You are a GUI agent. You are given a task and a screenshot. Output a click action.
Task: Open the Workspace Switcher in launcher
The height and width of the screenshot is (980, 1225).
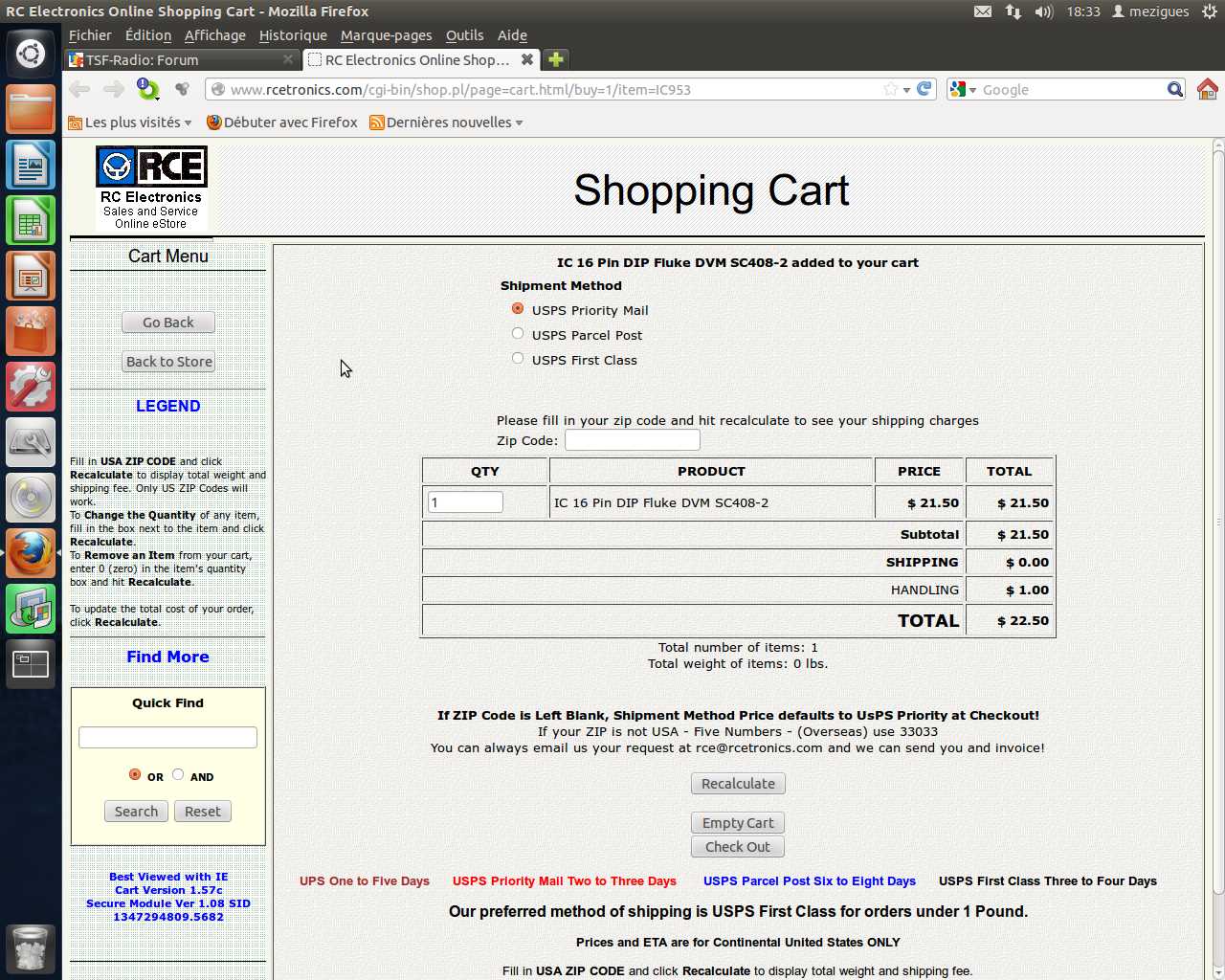tap(31, 664)
